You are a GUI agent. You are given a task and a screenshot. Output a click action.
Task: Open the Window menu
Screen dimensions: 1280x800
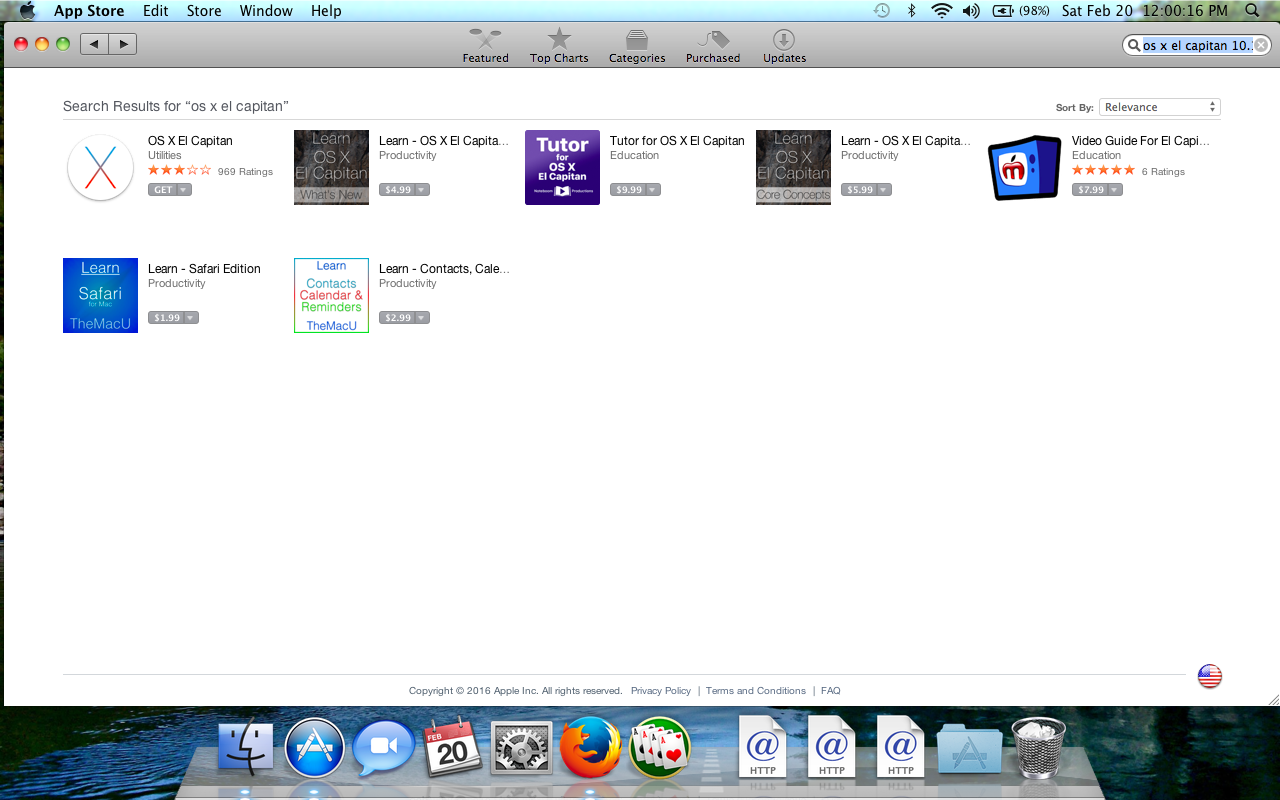coord(266,11)
